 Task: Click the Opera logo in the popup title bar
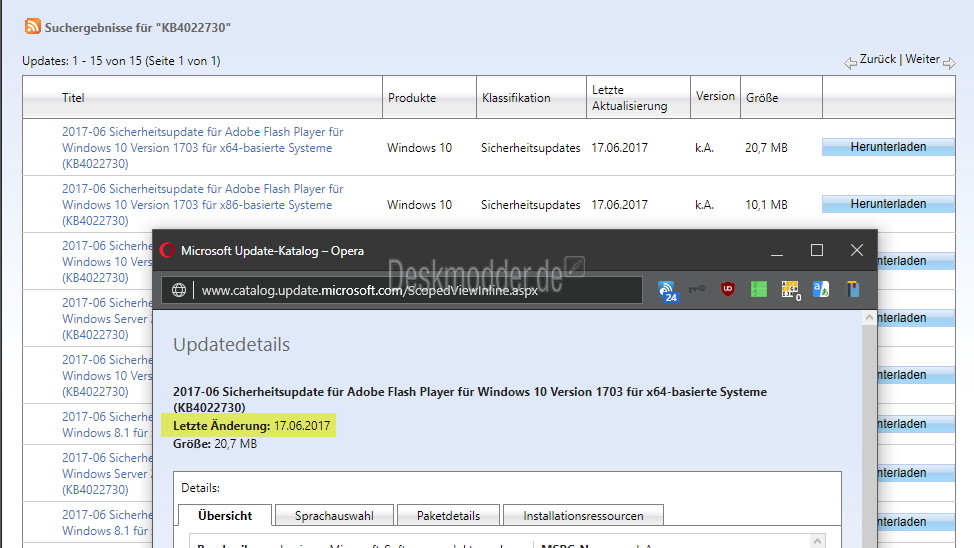(166, 250)
